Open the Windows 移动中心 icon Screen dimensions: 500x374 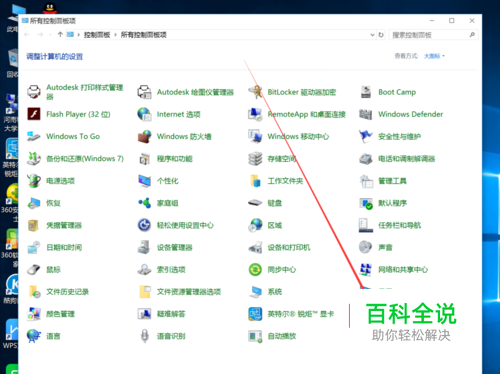tap(255, 136)
